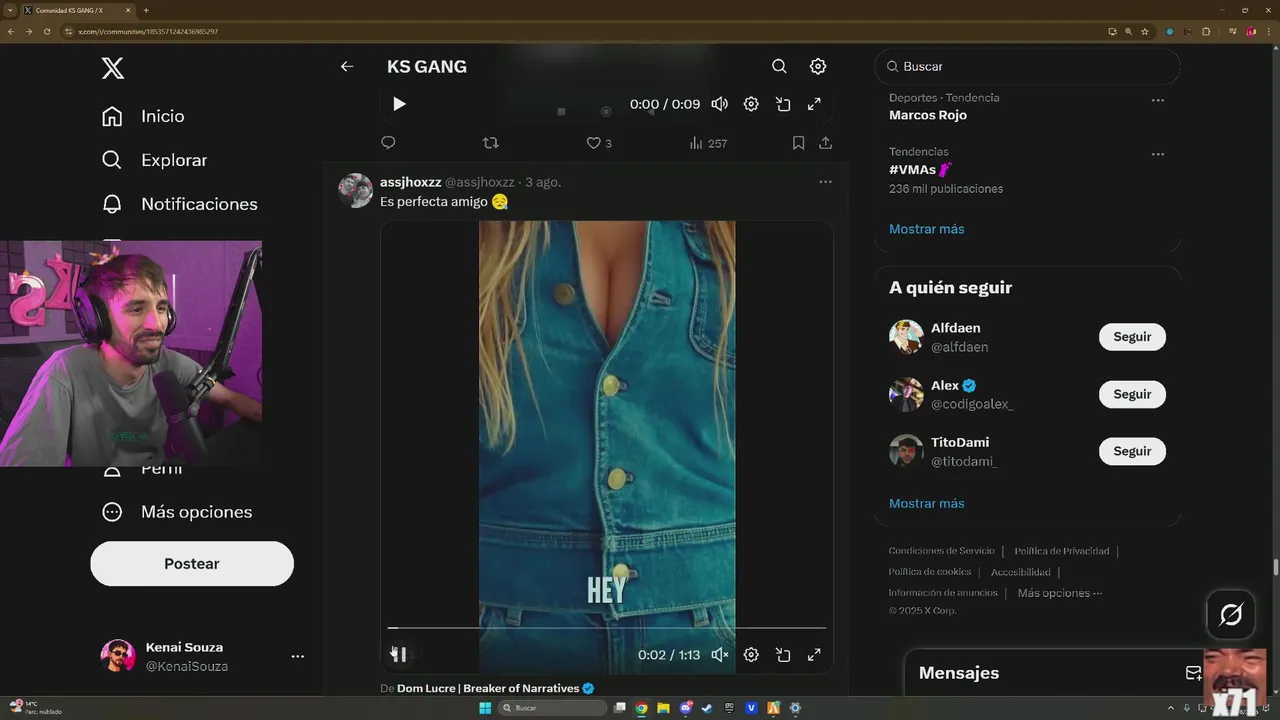
Task: Open Kenai Souza account menu dots
Action: pyautogui.click(x=297, y=656)
